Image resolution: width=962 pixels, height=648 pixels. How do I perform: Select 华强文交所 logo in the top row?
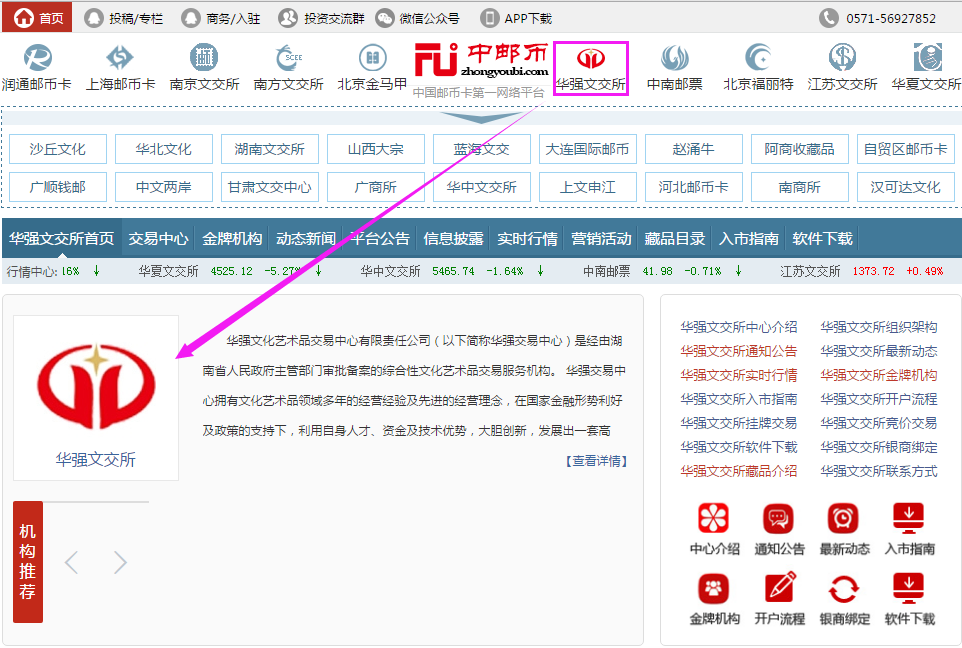tap(591, 58)
